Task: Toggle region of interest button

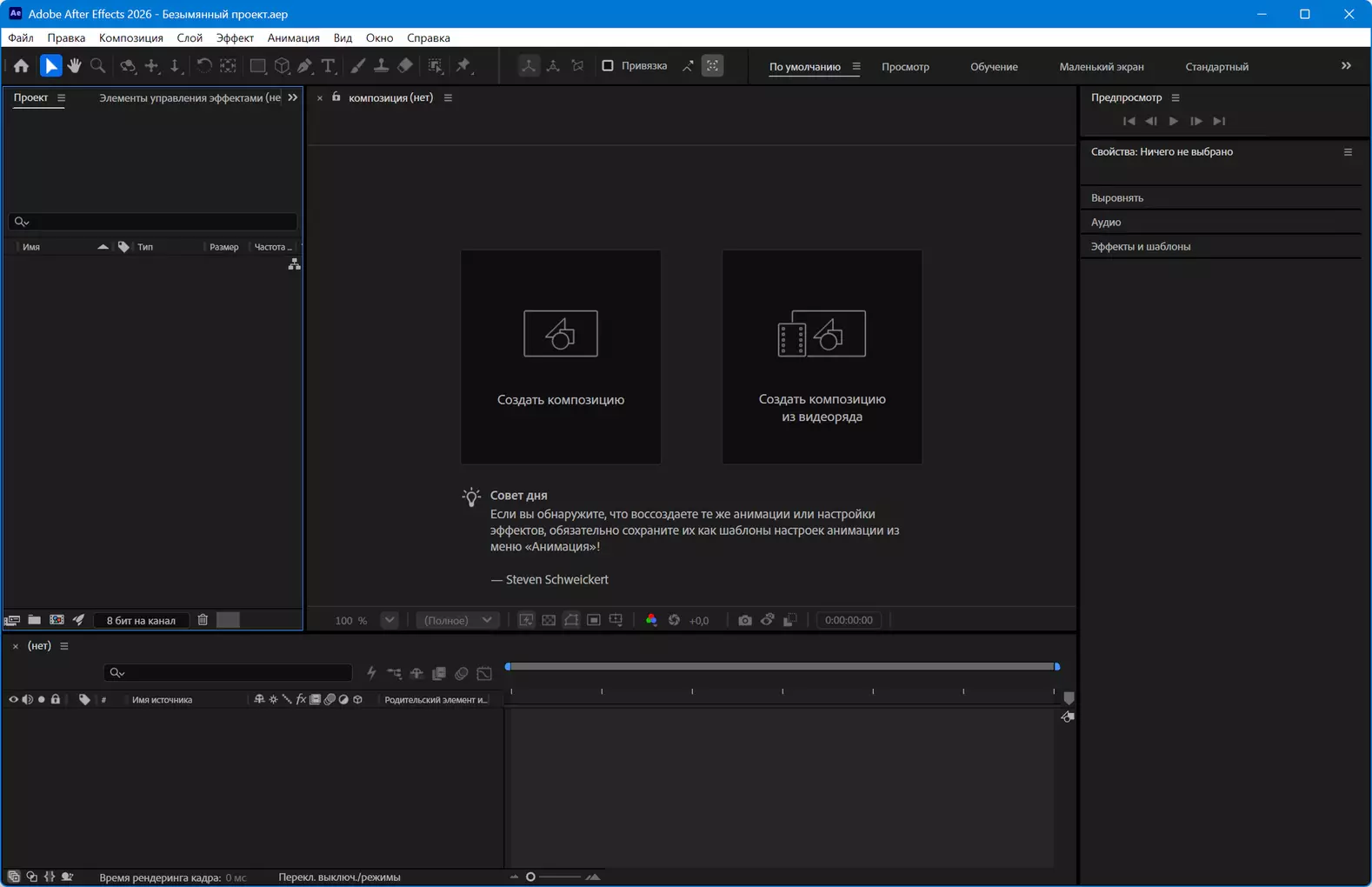Action: [x=594, y=620]
